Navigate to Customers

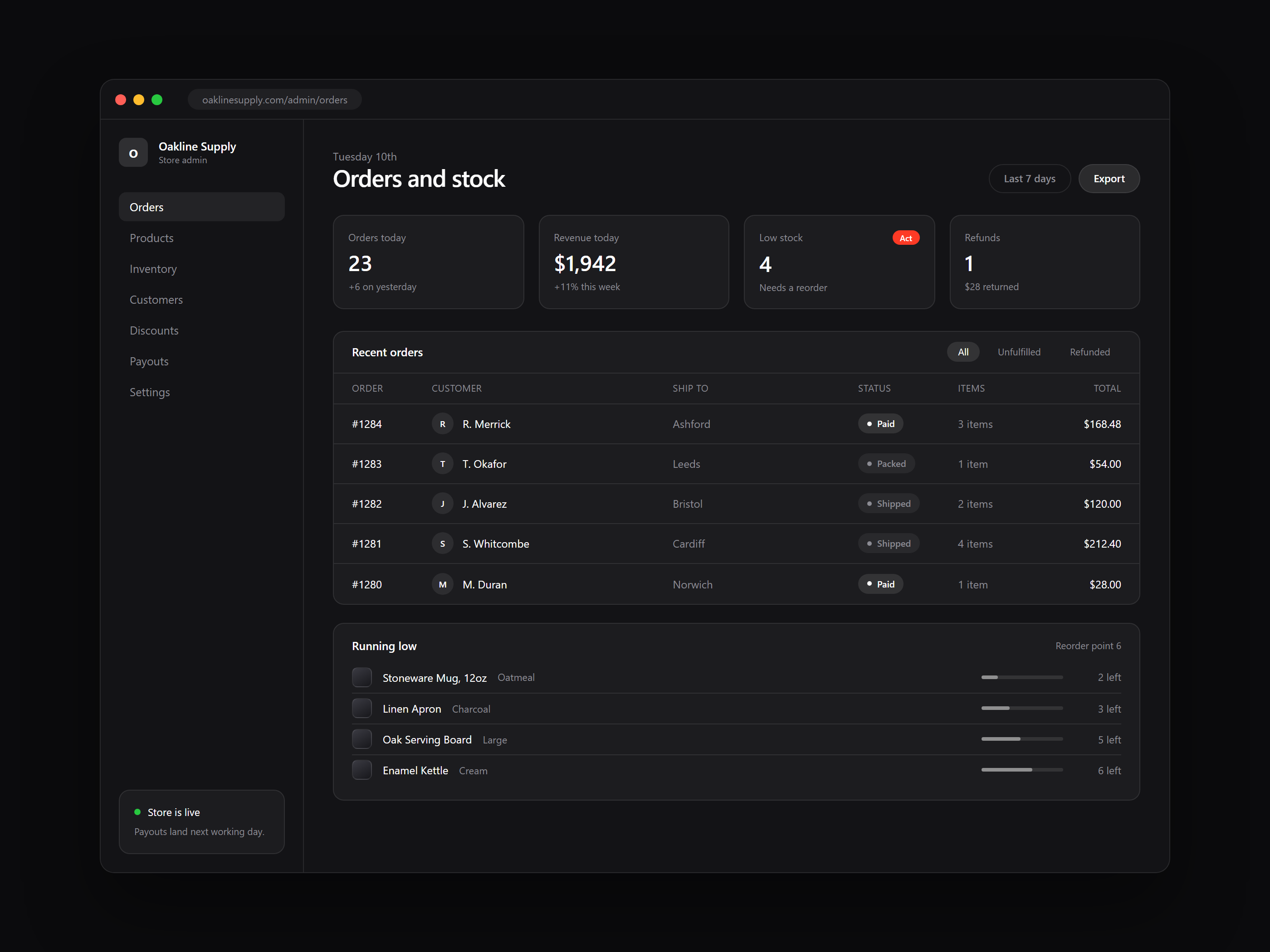201,300
